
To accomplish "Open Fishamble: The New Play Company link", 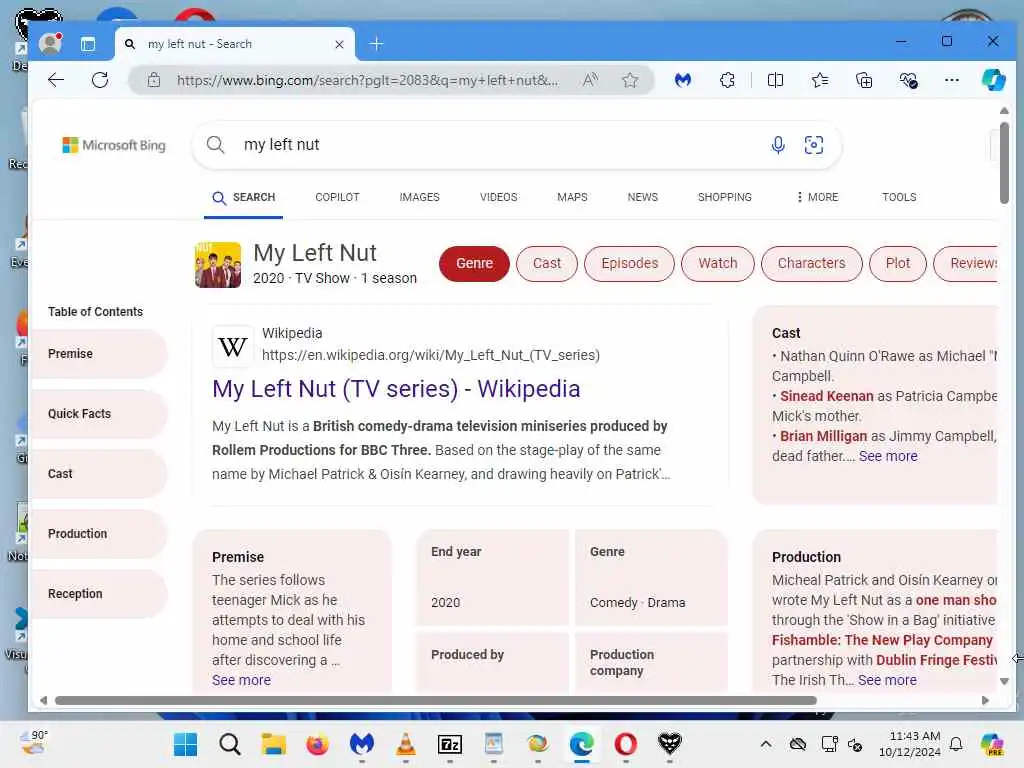I will [882, 641].
